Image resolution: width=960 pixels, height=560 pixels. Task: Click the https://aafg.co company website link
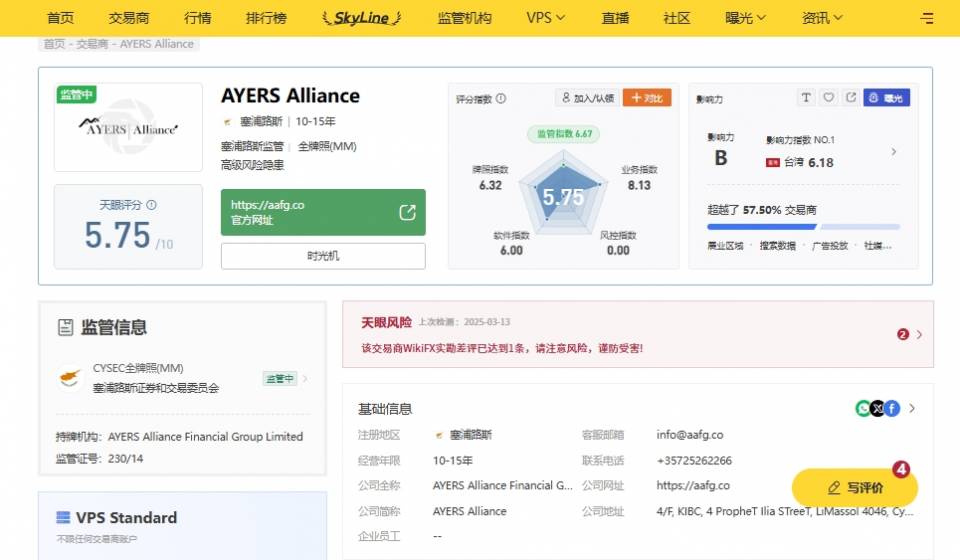[x=693, y=485]
